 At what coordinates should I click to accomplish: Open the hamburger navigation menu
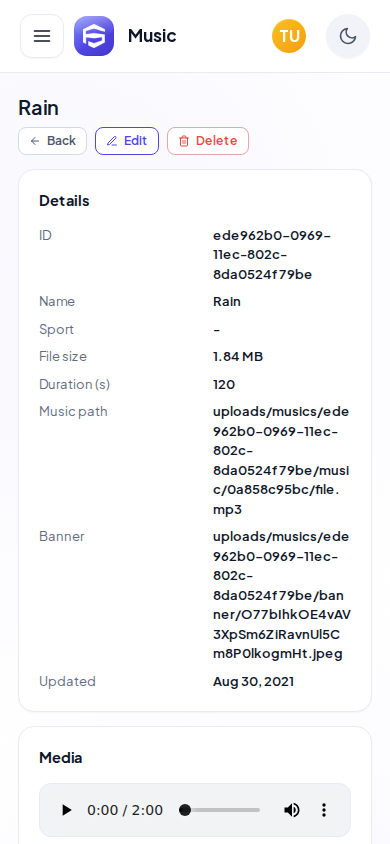coord(42,36)
